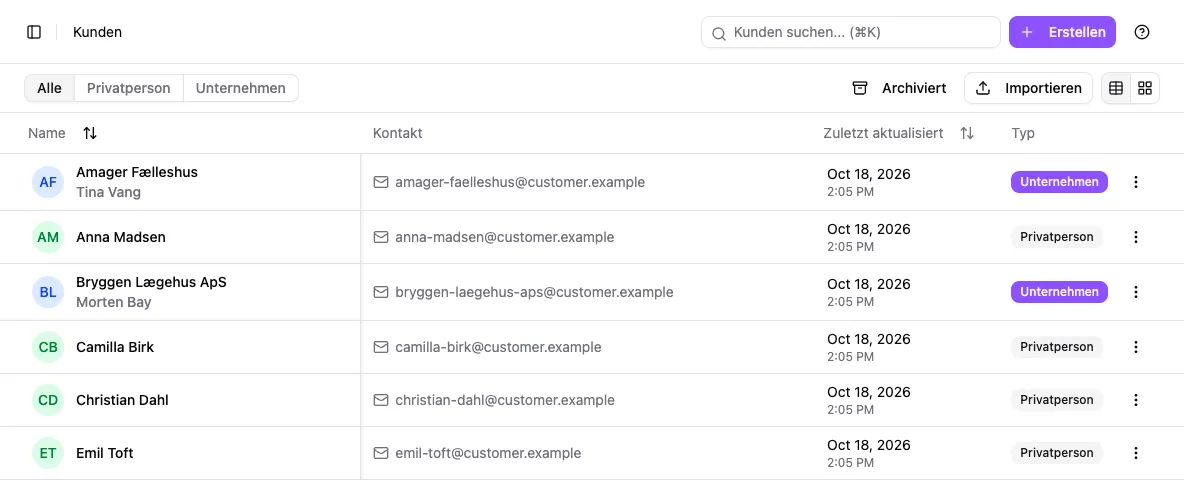
Task: Open customer Bryggen Lægehus ApS
Action: [151, 282]
